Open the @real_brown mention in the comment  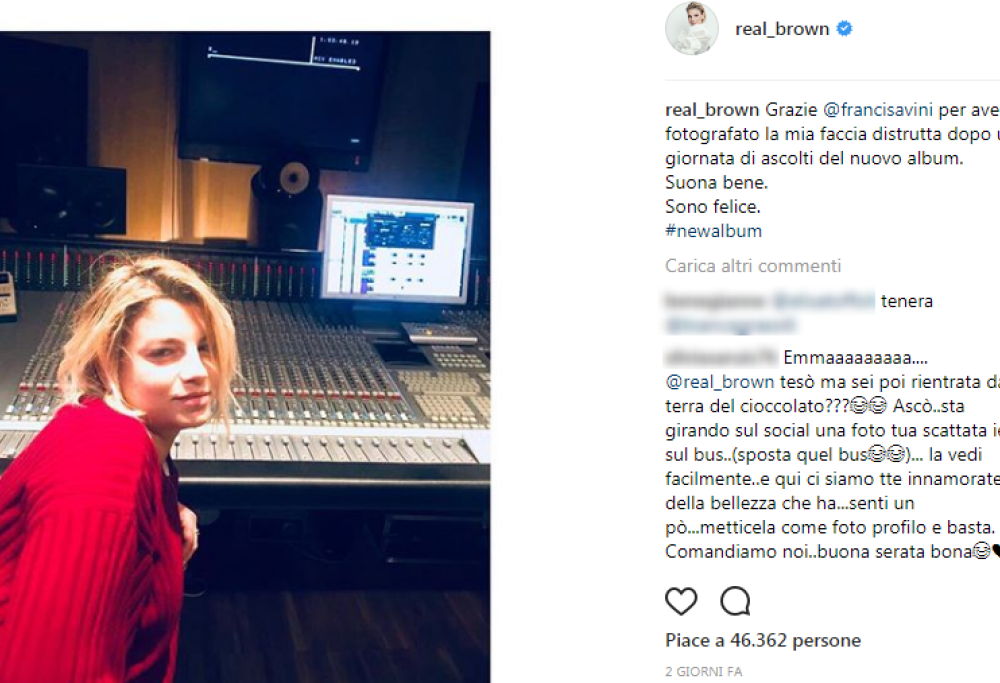tap(719, 381)
